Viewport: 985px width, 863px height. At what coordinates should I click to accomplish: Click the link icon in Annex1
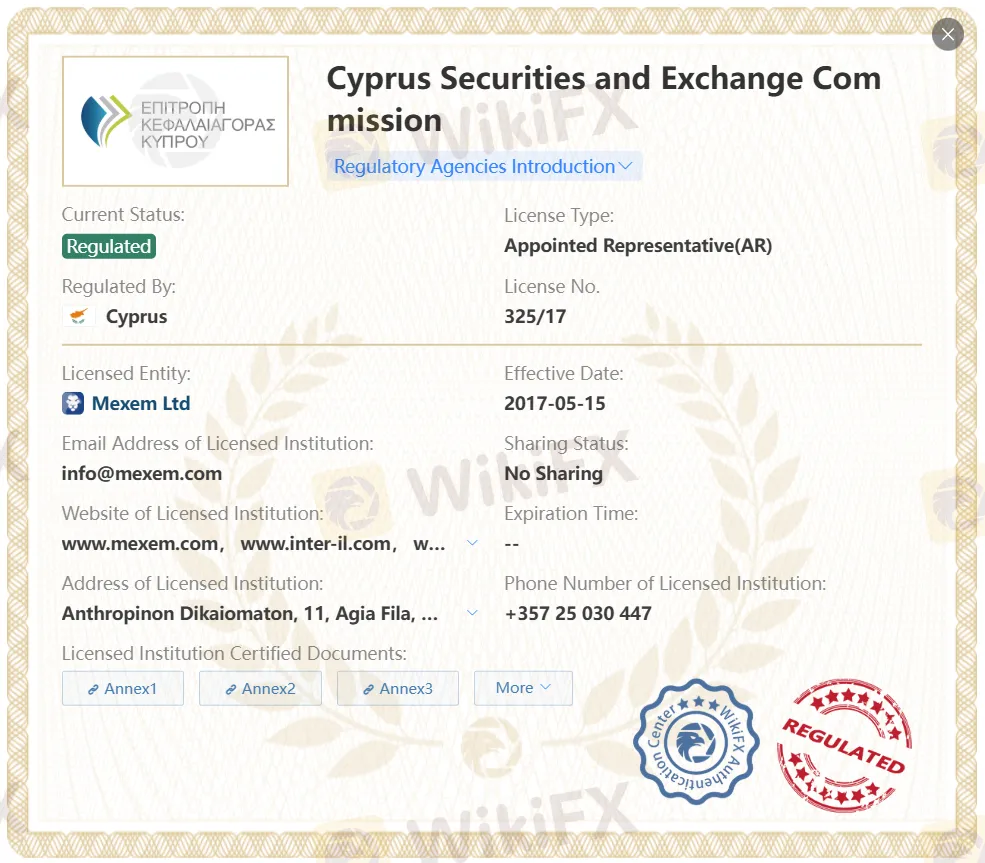click(93, 689)
